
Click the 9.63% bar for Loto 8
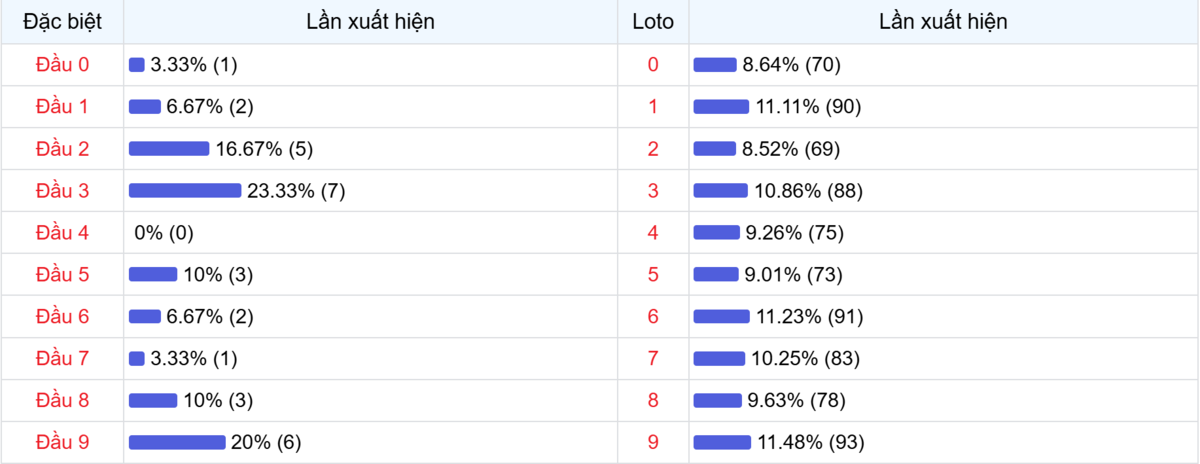717,400
